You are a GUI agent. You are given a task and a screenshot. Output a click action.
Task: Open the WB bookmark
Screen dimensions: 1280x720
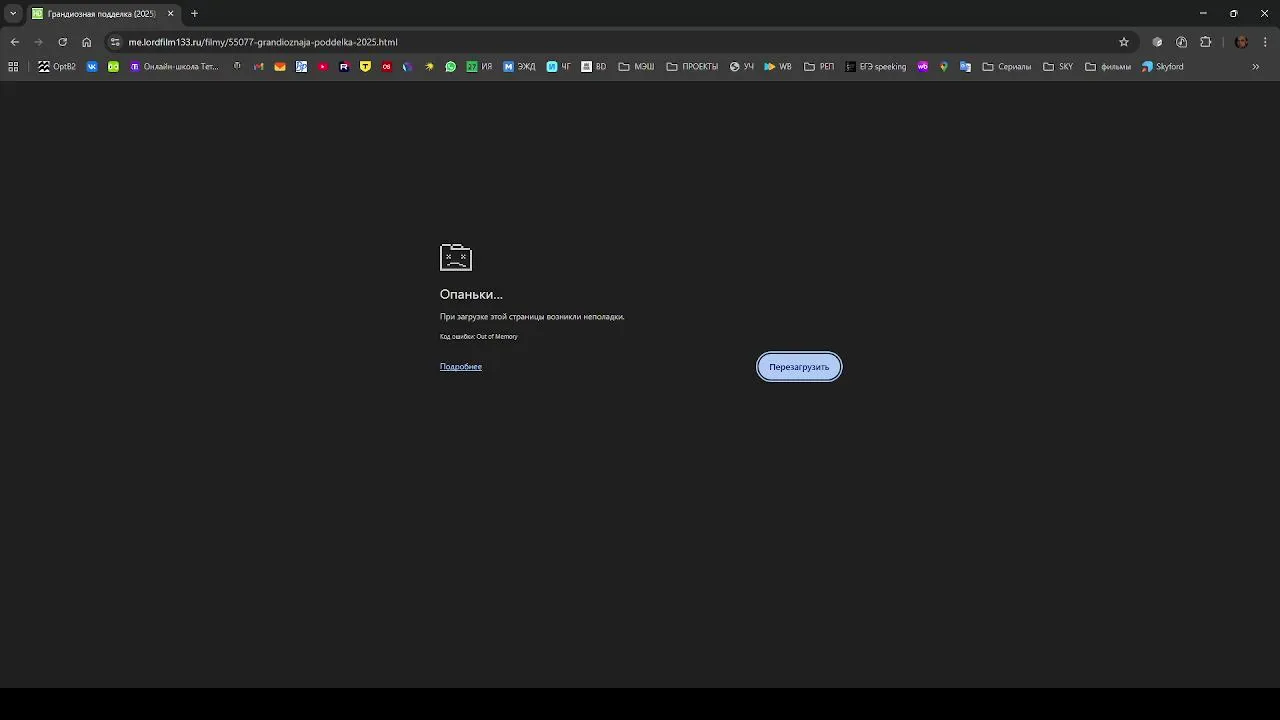[x=777, y=67]
